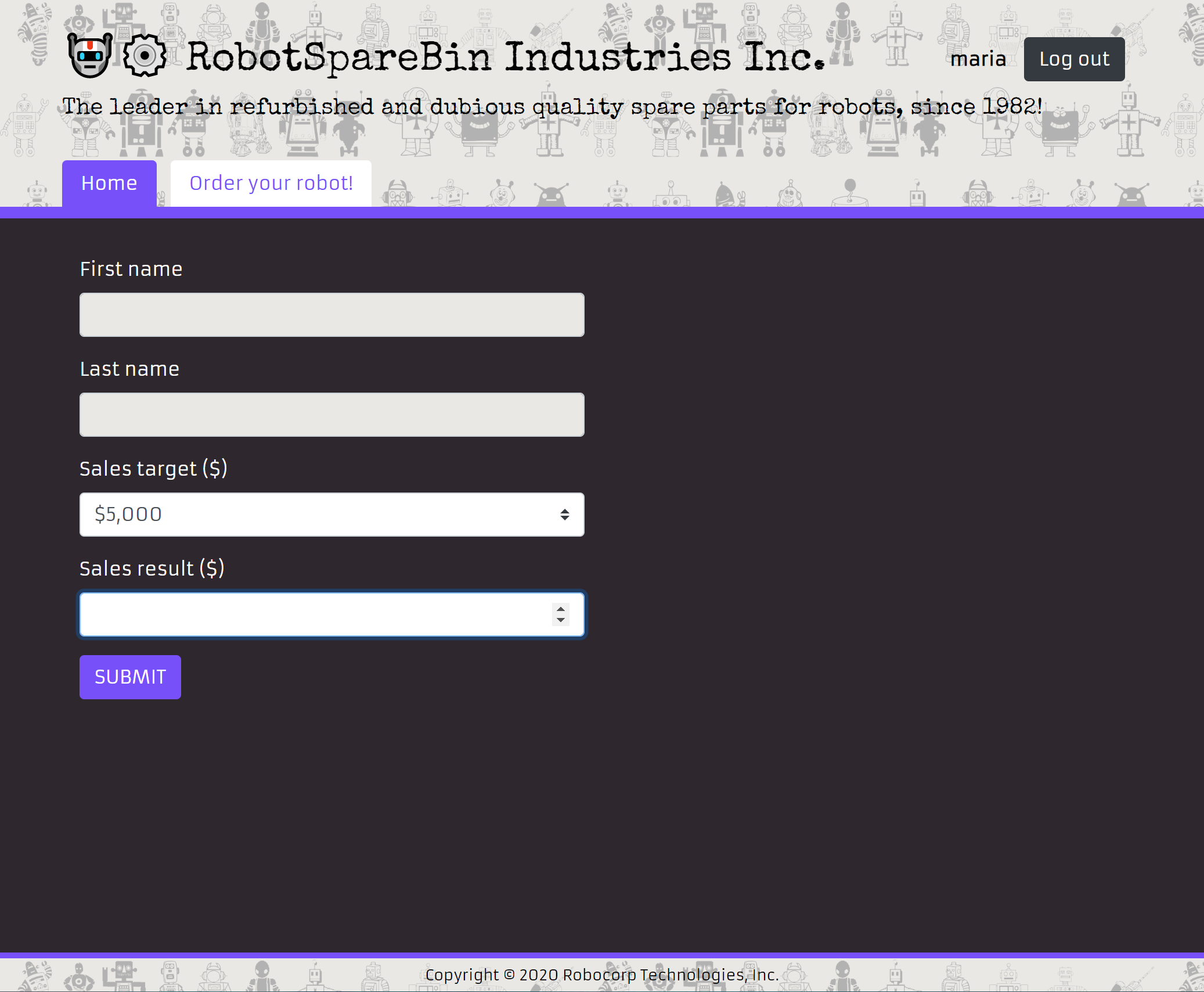
Task: Click the Sales target dropdown arrow icon
Action: point(564,515)
